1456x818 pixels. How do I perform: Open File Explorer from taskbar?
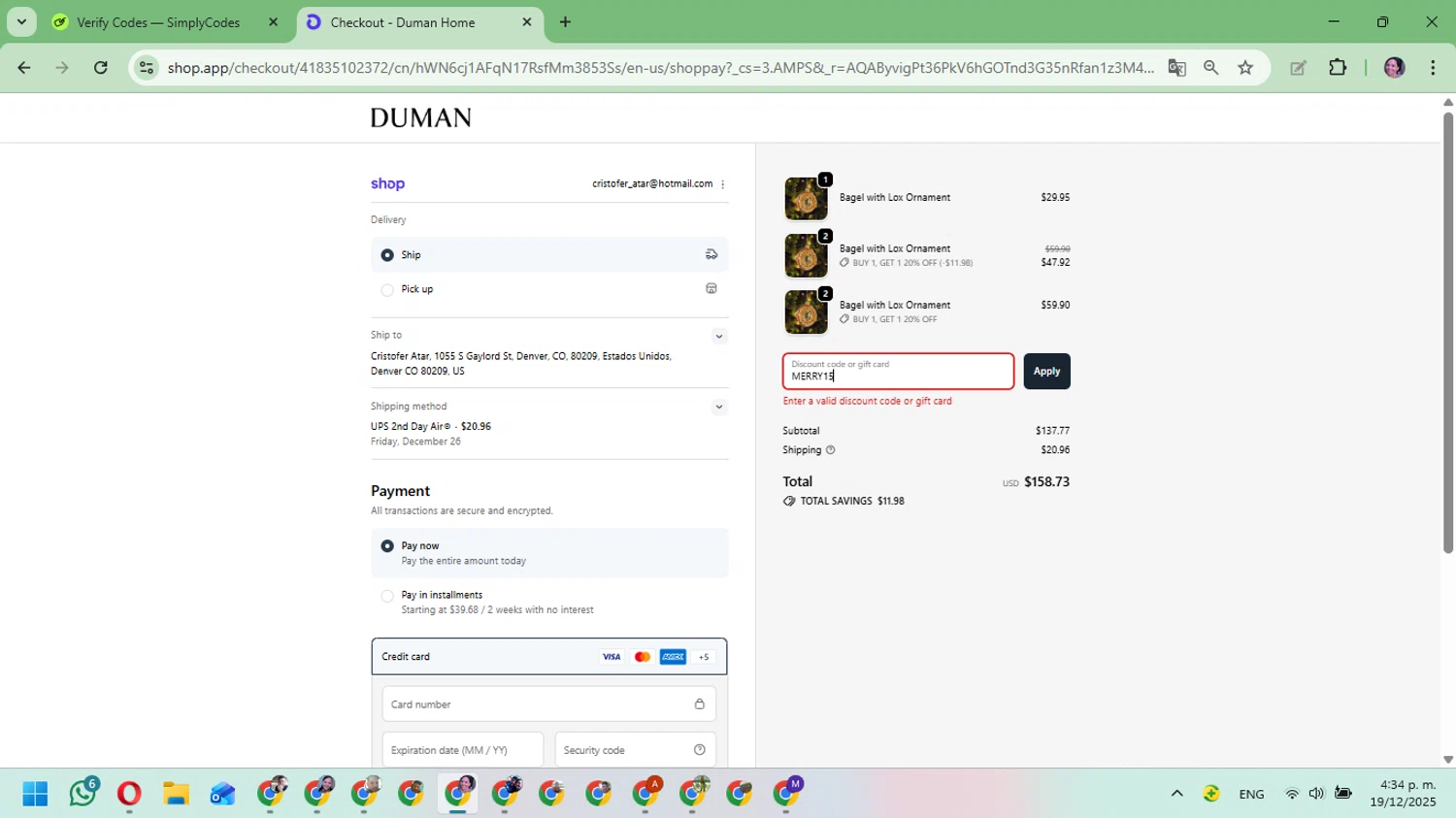(176, 794)
